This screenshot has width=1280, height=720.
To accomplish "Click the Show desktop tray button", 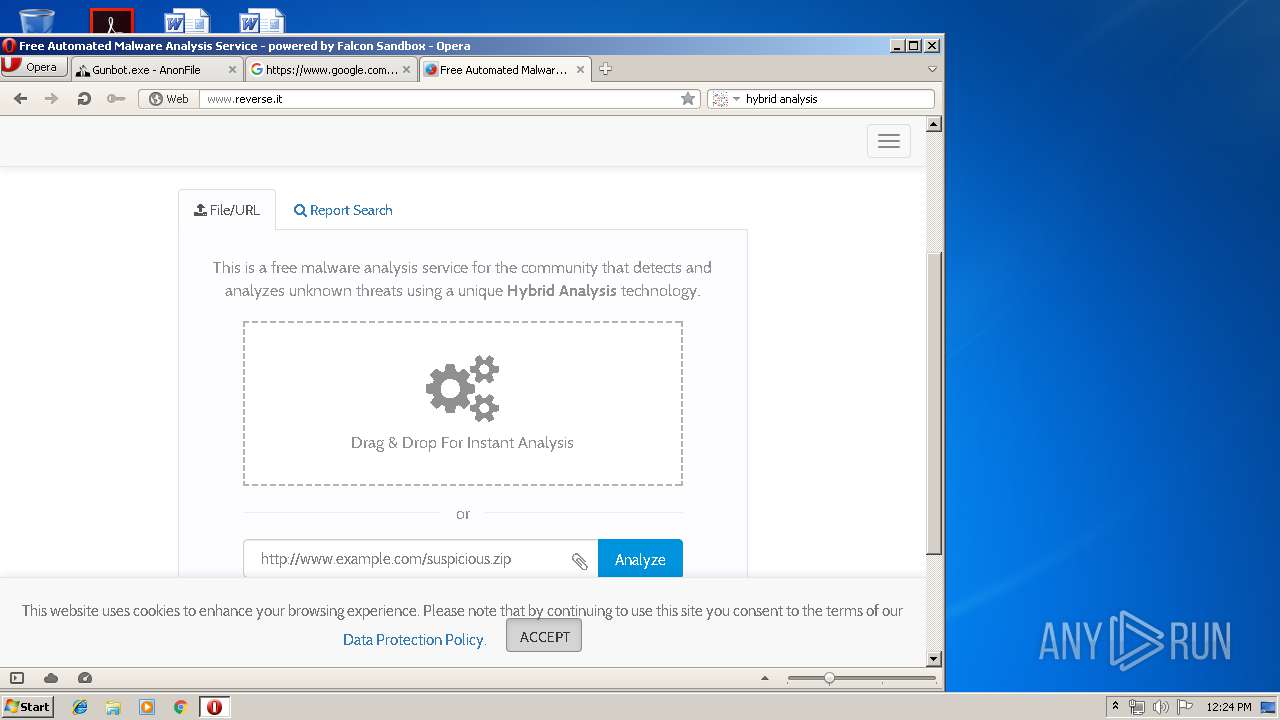I will 1269,707.
